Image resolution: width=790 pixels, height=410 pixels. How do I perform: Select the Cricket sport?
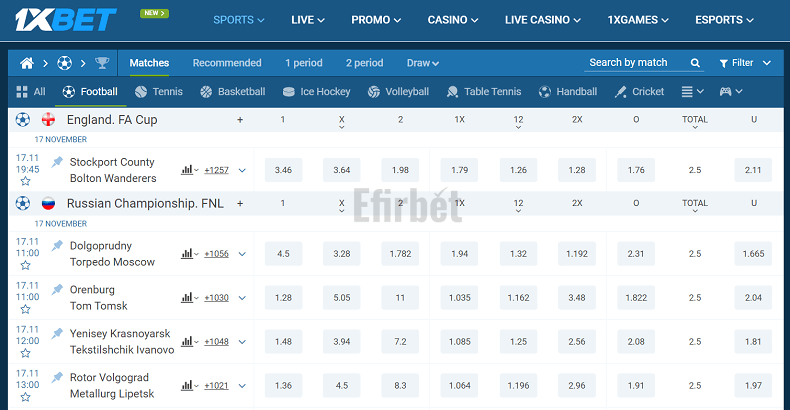coord(639,92)
